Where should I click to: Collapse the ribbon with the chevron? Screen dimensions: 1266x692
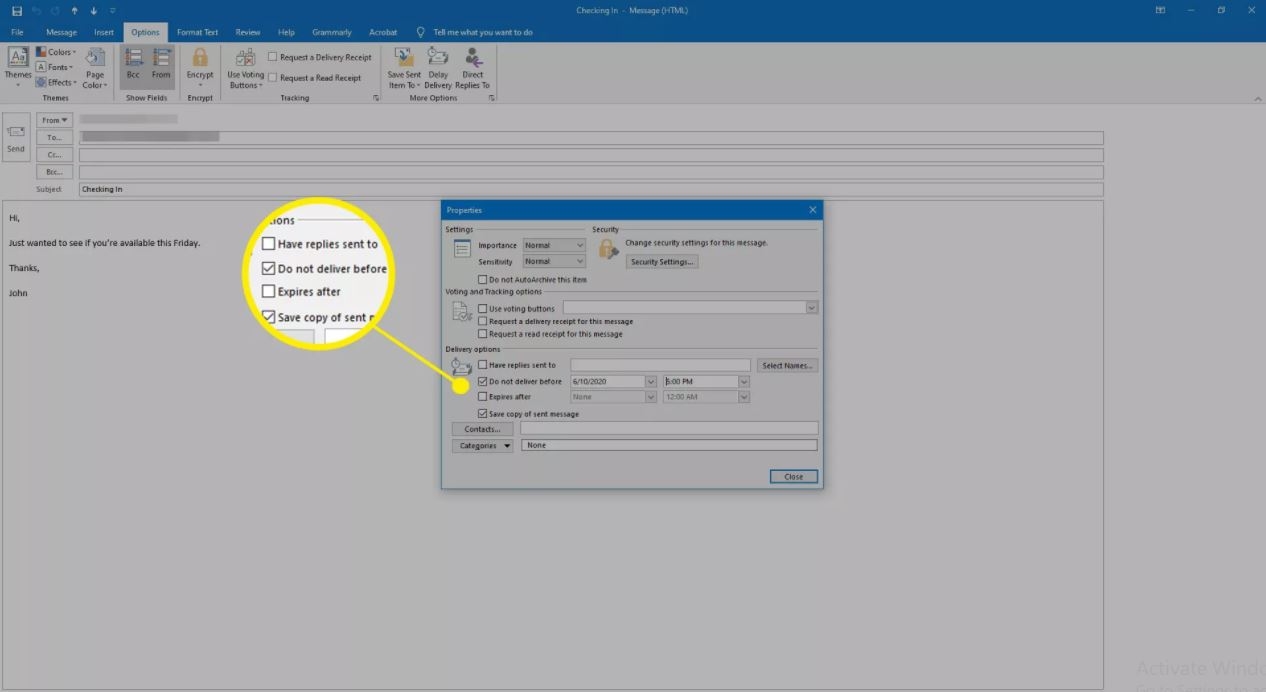(1257, 98)
